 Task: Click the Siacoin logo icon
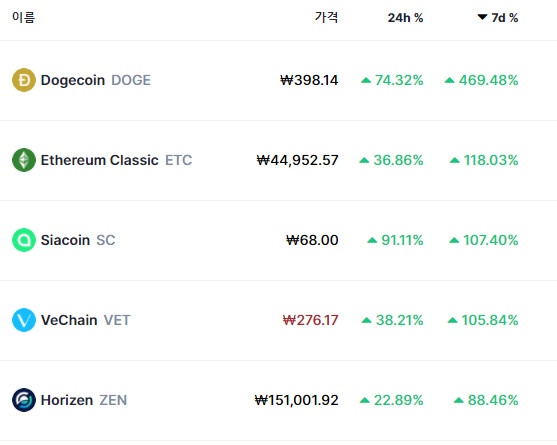click(x=24, y=240)
